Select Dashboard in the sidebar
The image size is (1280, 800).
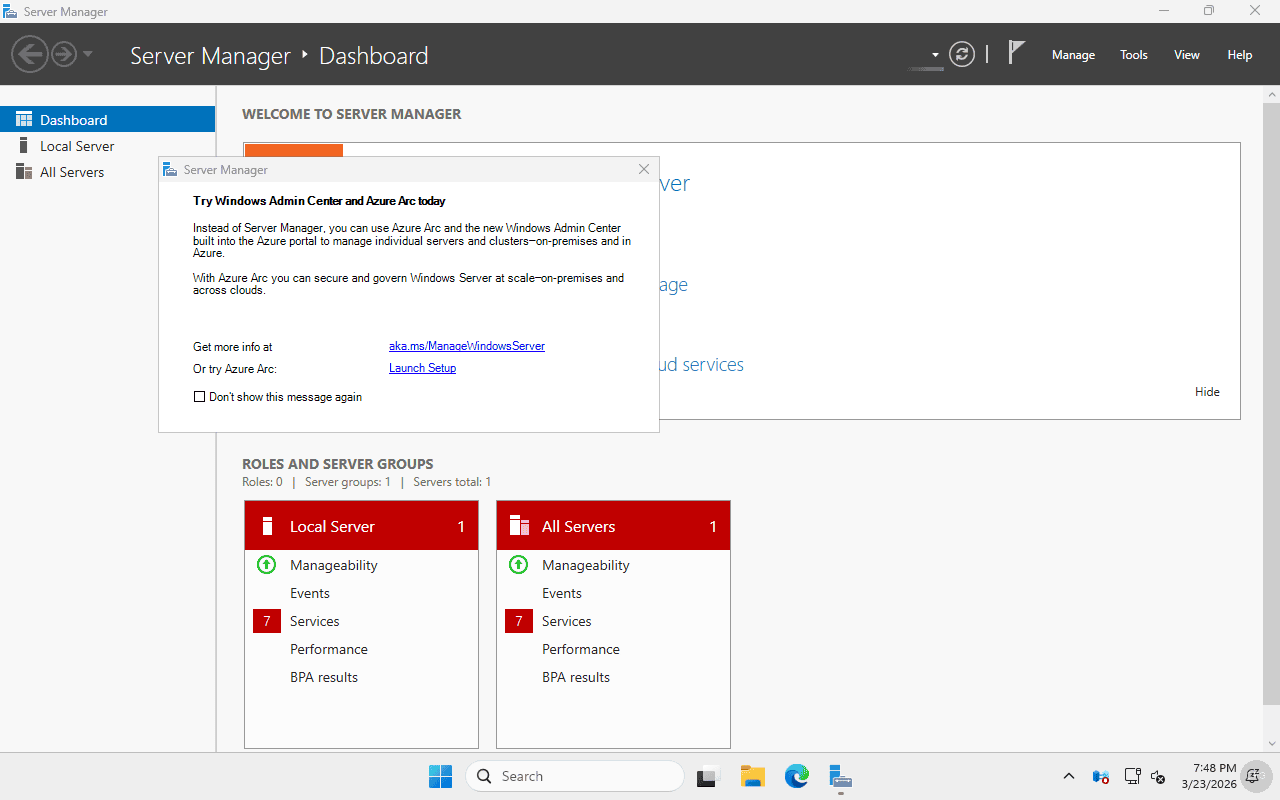click(x=73, y=118)
